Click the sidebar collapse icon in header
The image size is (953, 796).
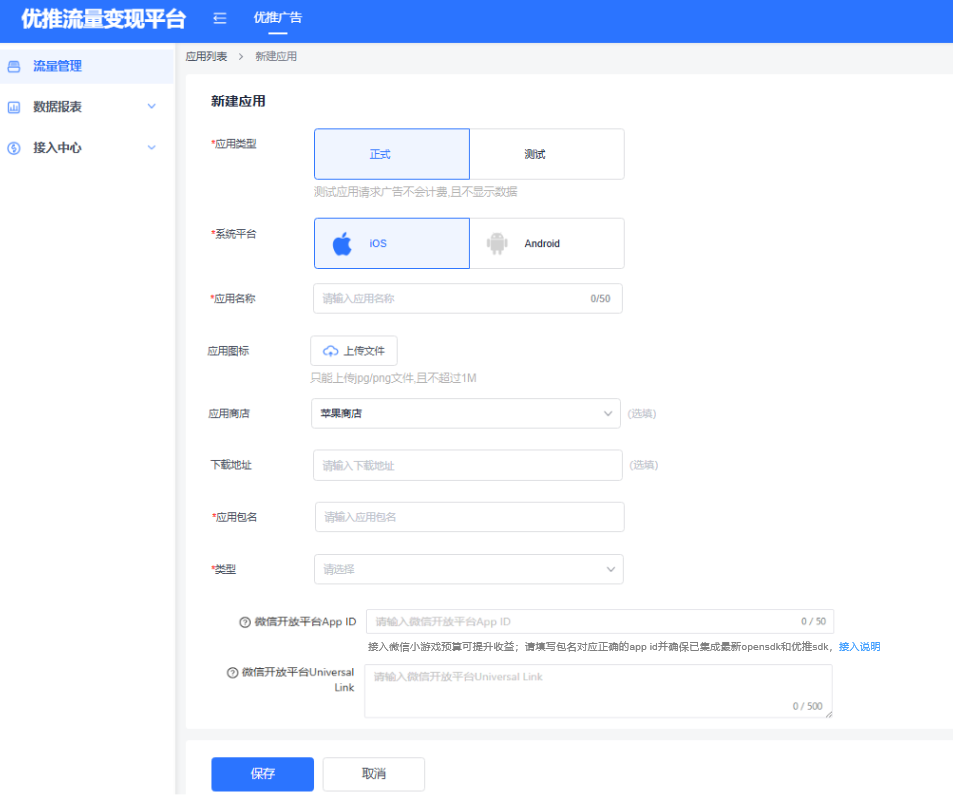[220, 18]
